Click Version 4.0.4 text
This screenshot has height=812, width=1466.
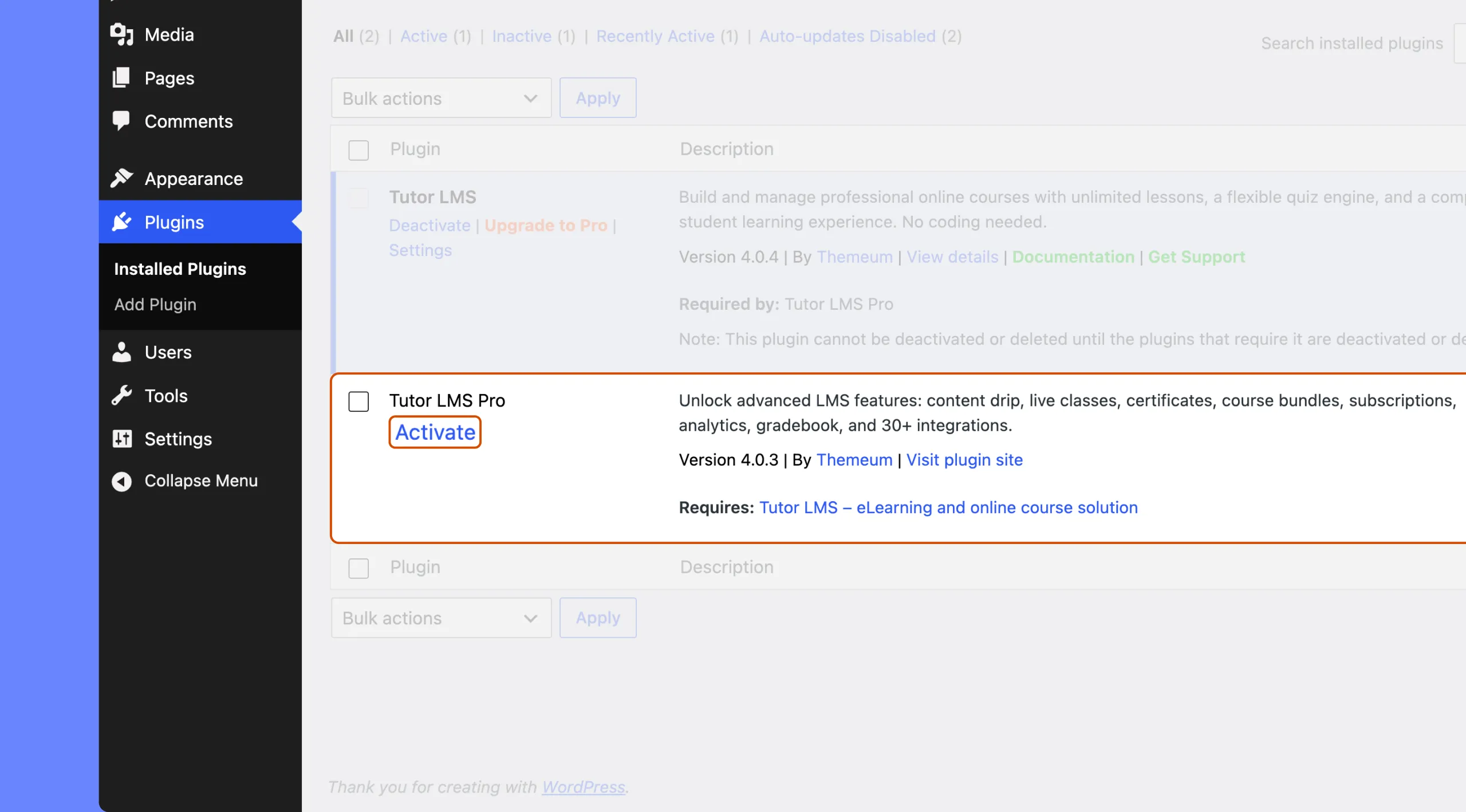pos(728,257)
